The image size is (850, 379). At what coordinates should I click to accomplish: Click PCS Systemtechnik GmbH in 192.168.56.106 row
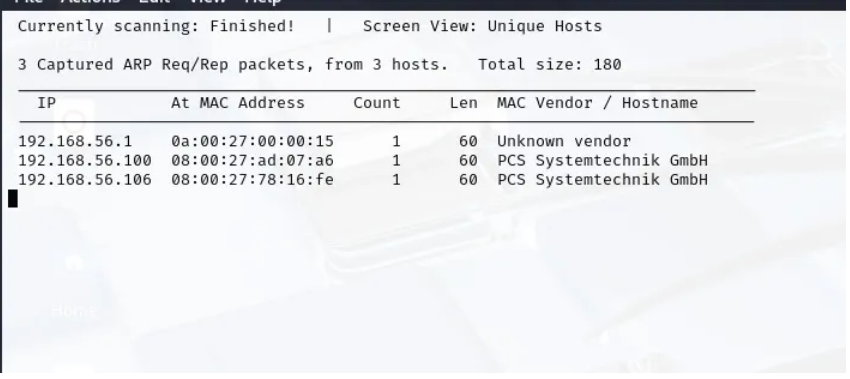(x=602, y=179)
